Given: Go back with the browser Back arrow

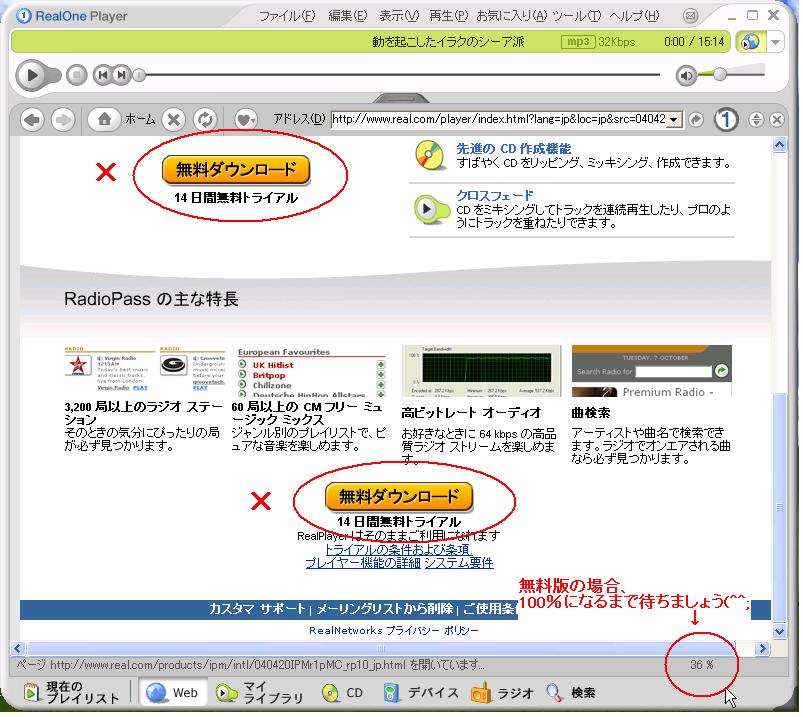Looking at the screenshot, I should (x=32, y=120).
